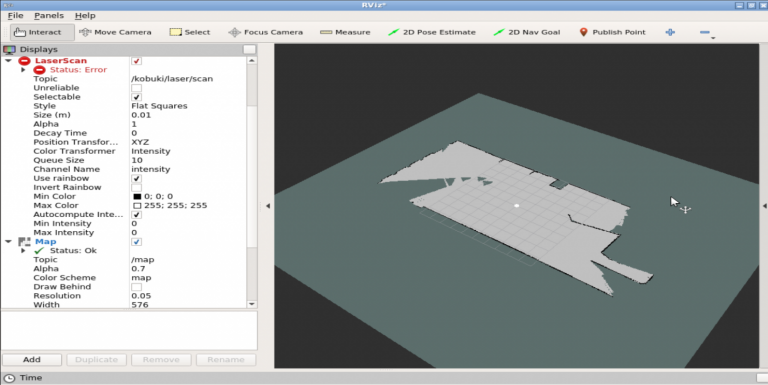This screenshot has height=385, width=768.
Task: Click the Displays list scroll-down arrow
Action: pos(252,304)
